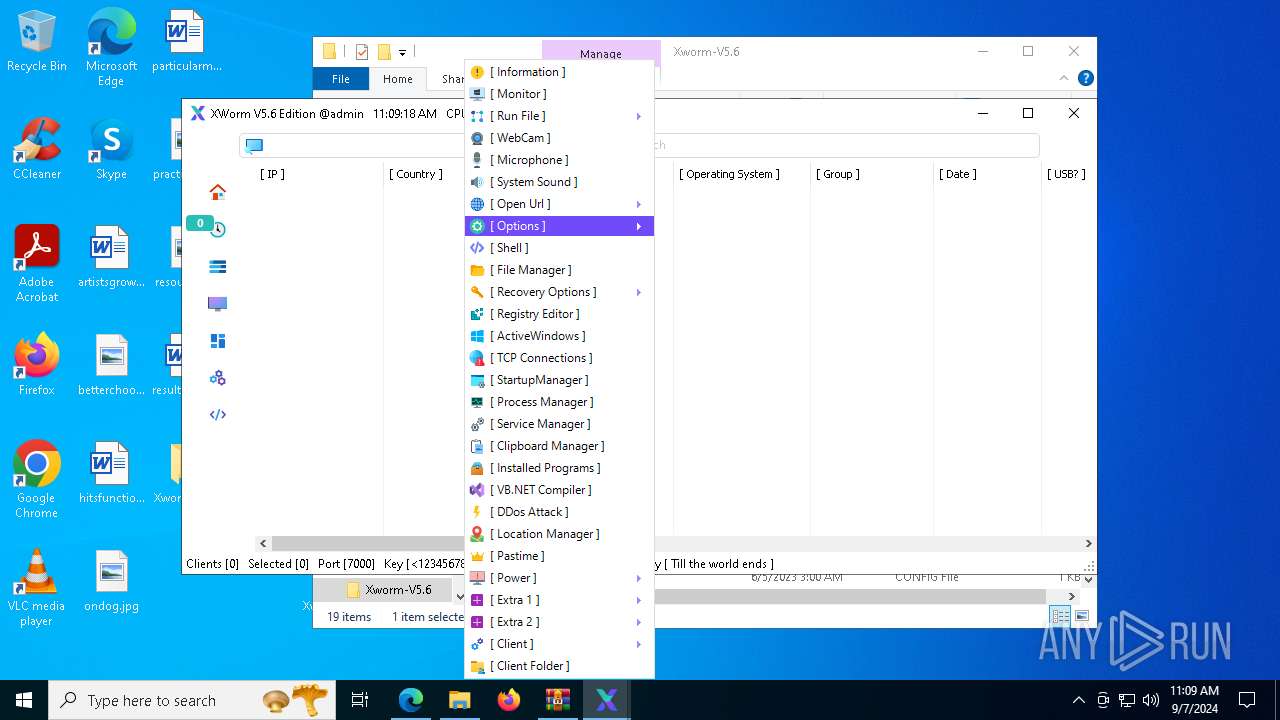Choose Open Url from the context menu
The width and height of the screenshot is (1280, 720).
[559, 204]
